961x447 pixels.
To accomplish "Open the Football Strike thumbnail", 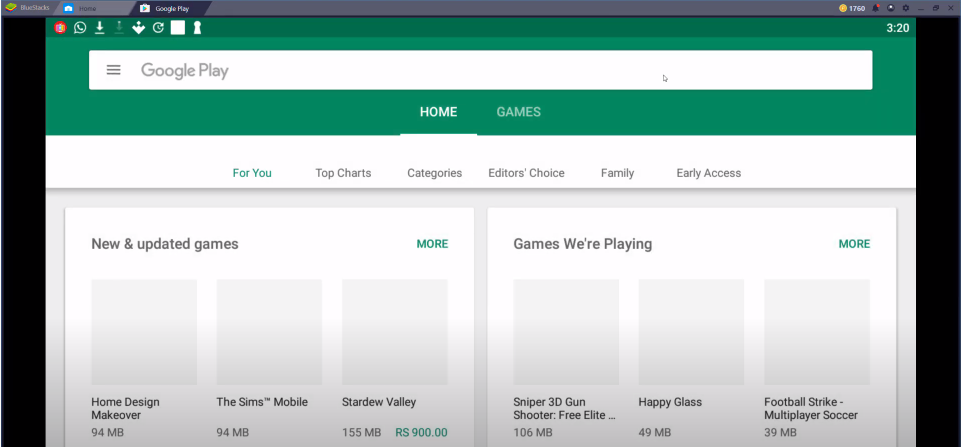I will point(817,332).
